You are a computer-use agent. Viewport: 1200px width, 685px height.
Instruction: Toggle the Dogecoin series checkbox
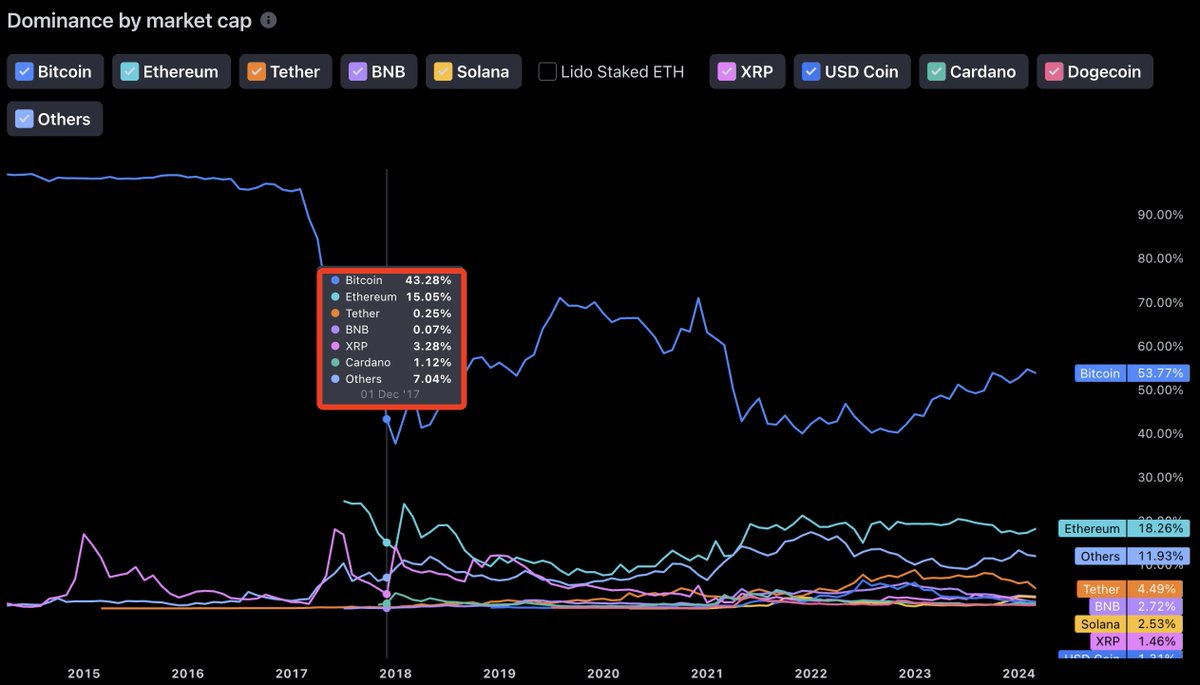1053,72
